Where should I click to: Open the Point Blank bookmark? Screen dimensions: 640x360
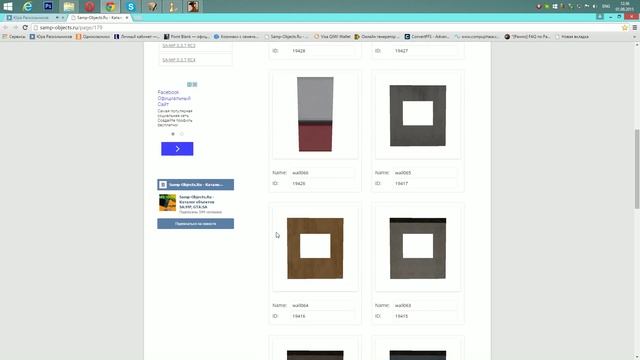(187, 37)
